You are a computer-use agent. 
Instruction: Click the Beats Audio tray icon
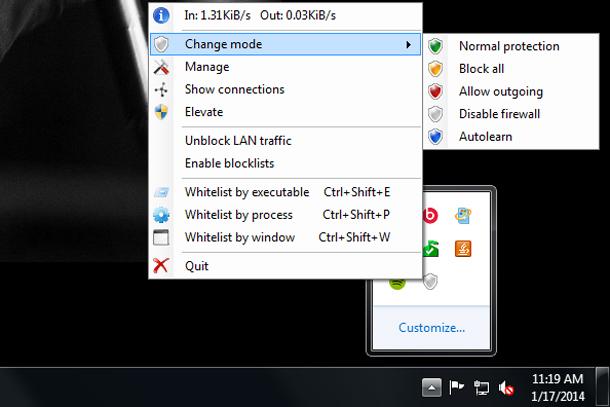click(430, 216)
